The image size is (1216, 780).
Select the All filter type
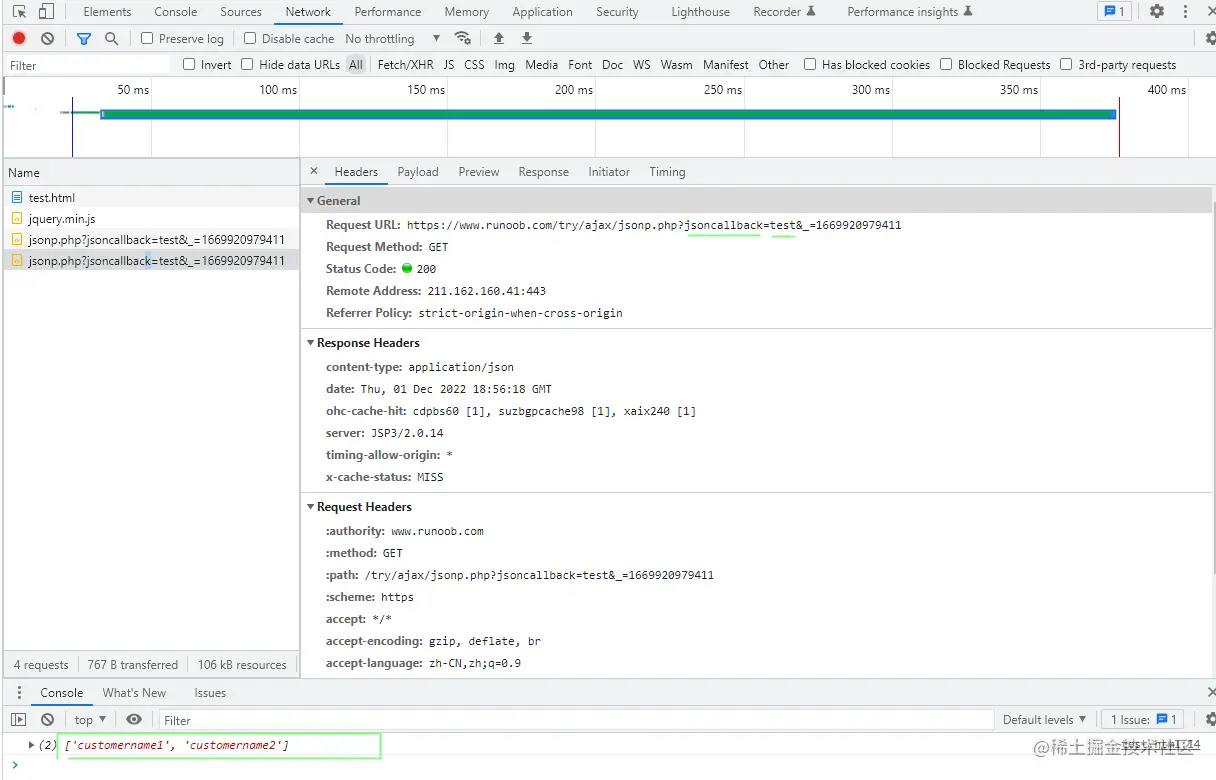click(x=356, y=64)
